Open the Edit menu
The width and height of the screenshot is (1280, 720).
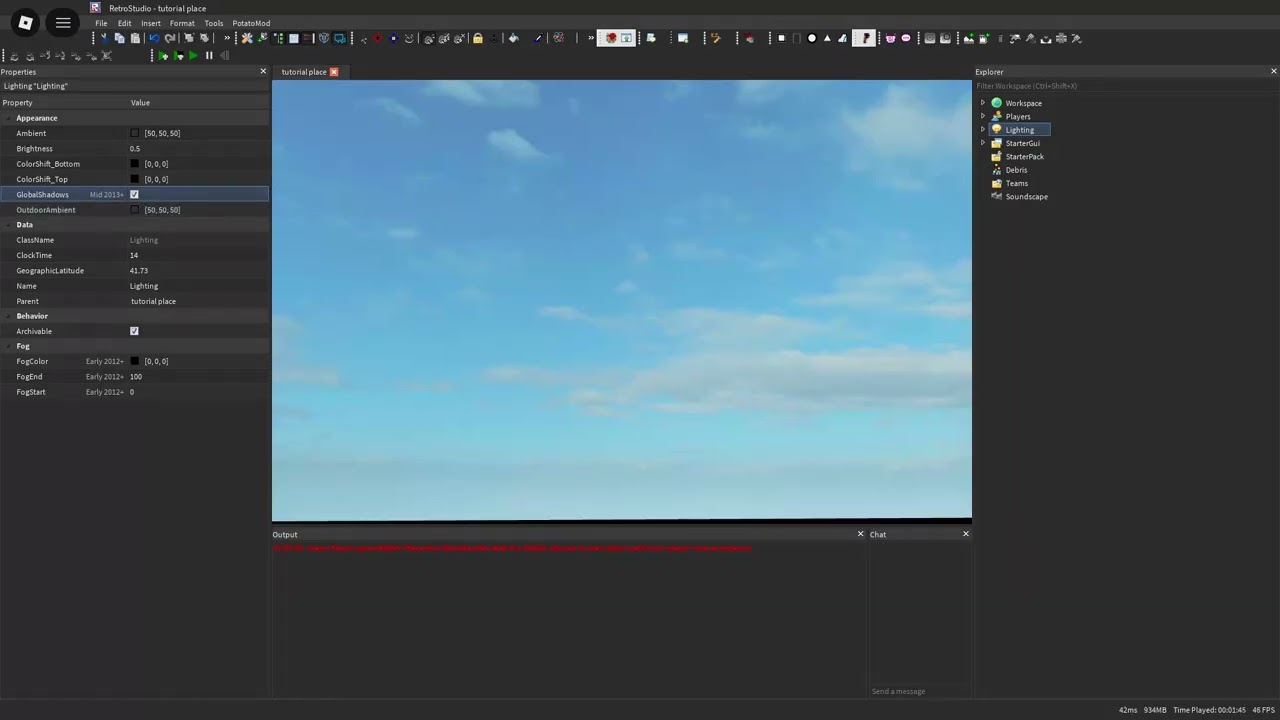point(124,23)
